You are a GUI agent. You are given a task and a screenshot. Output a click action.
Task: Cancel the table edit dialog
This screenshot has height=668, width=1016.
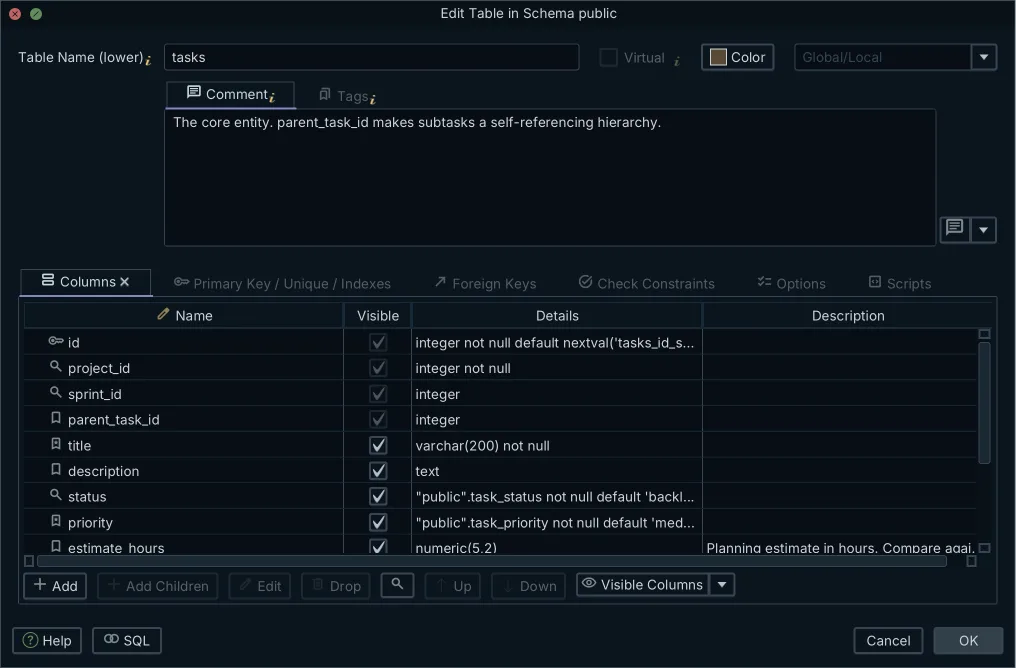click(x=888, y=641)
